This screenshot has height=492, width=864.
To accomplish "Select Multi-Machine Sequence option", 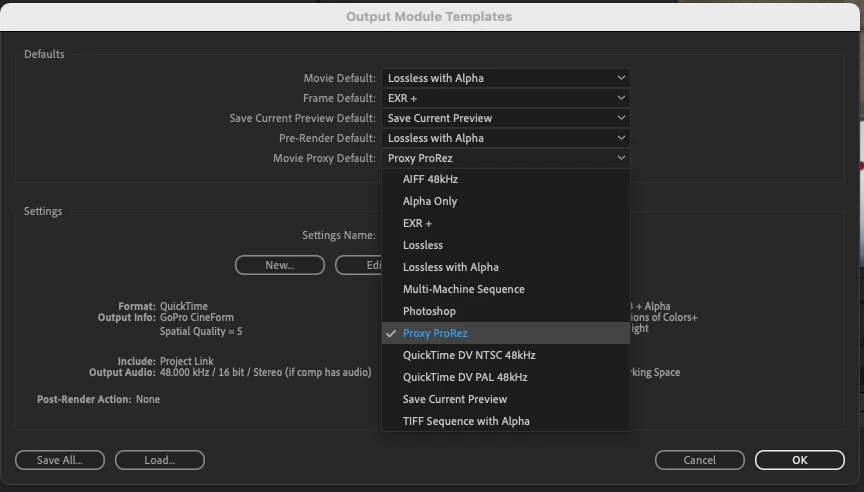I will click(x=506, y=289).
